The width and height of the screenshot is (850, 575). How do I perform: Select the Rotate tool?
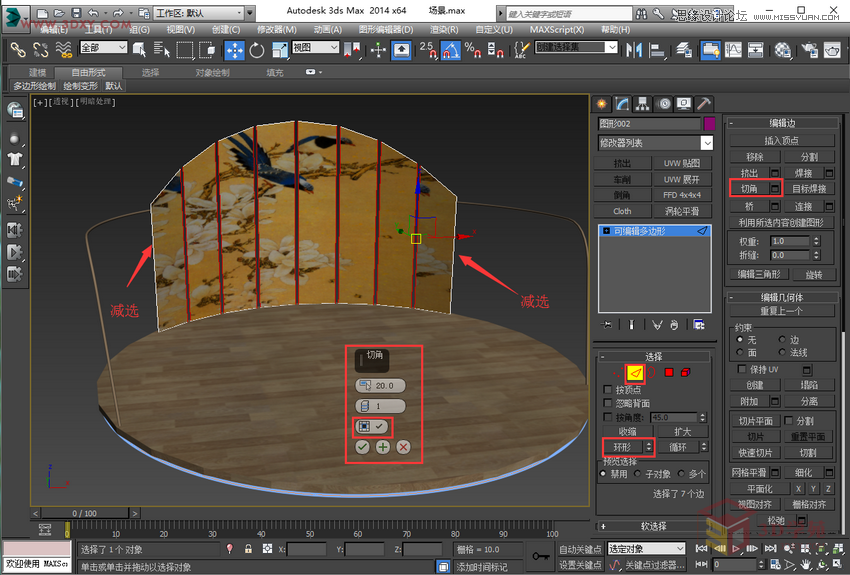[257, 50]
